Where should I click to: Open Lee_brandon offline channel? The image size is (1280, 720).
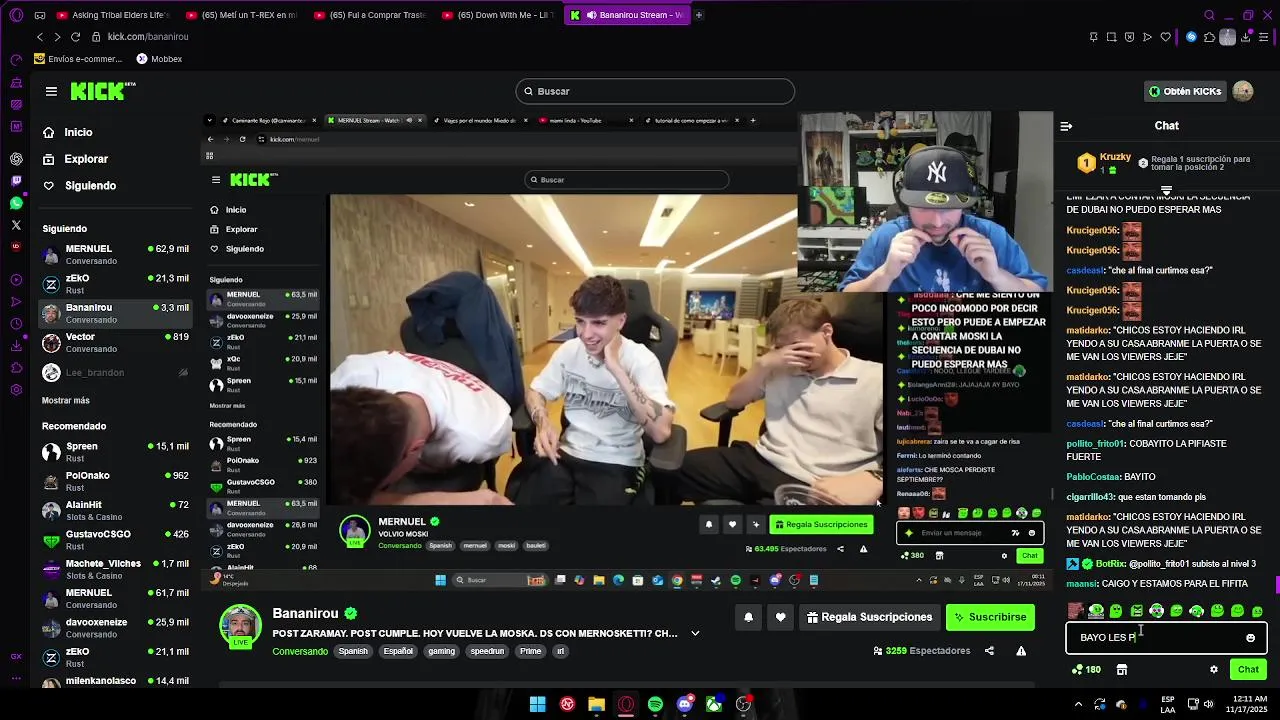pos(115,373)
